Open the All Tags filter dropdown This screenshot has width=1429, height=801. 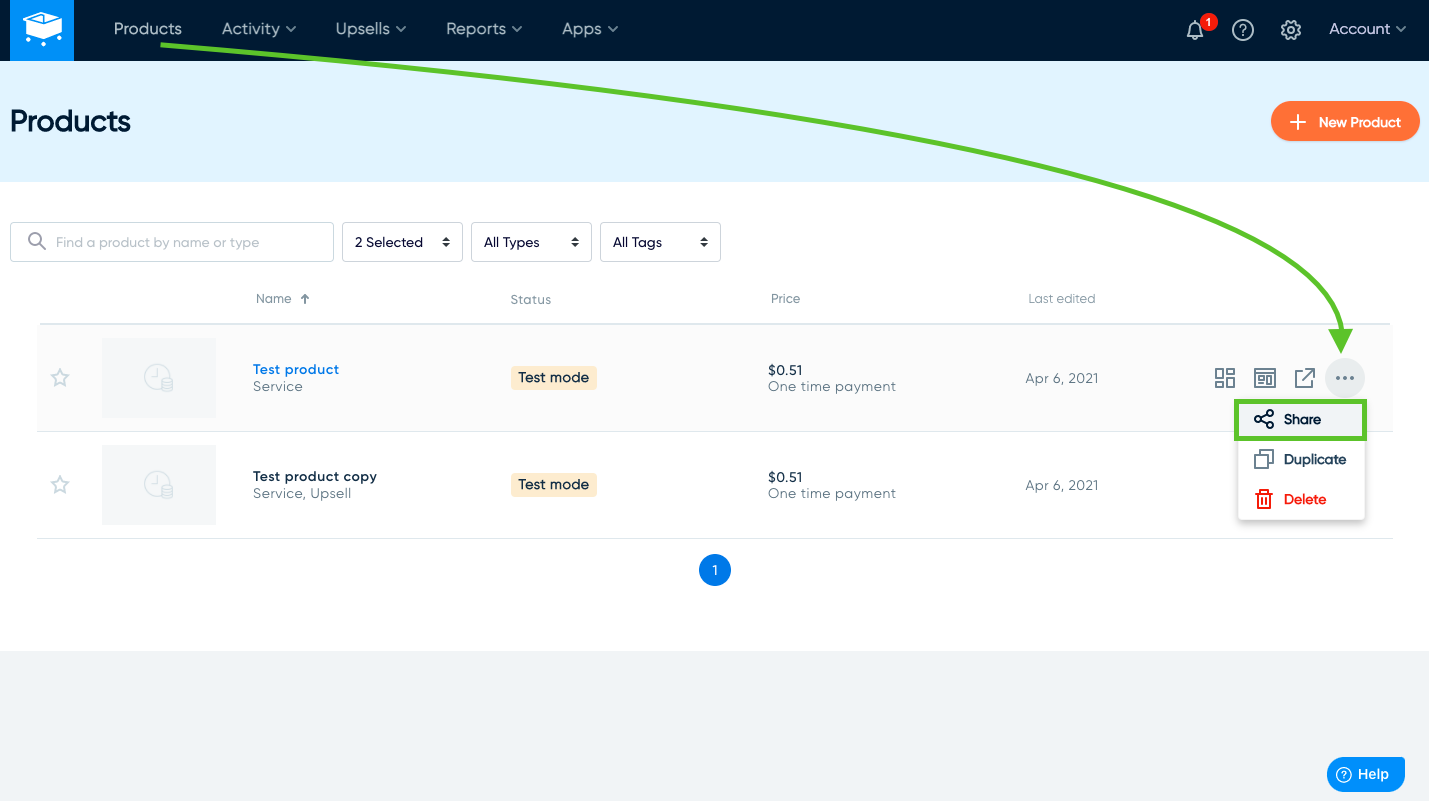coord(660,242)
